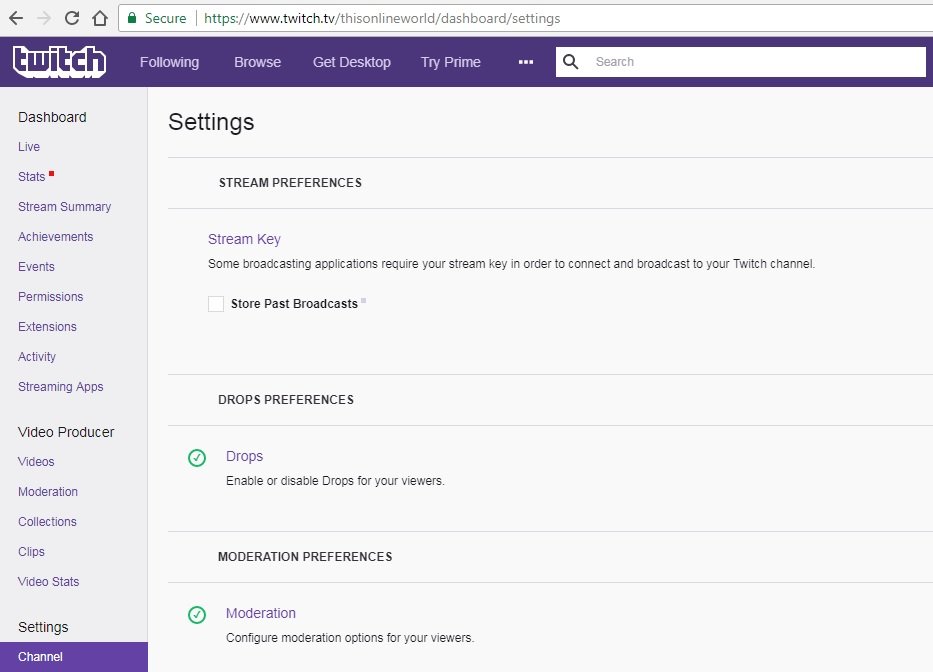Click the search magnifier icon
The width and height of the screenshot is (933, 672).
571,61
